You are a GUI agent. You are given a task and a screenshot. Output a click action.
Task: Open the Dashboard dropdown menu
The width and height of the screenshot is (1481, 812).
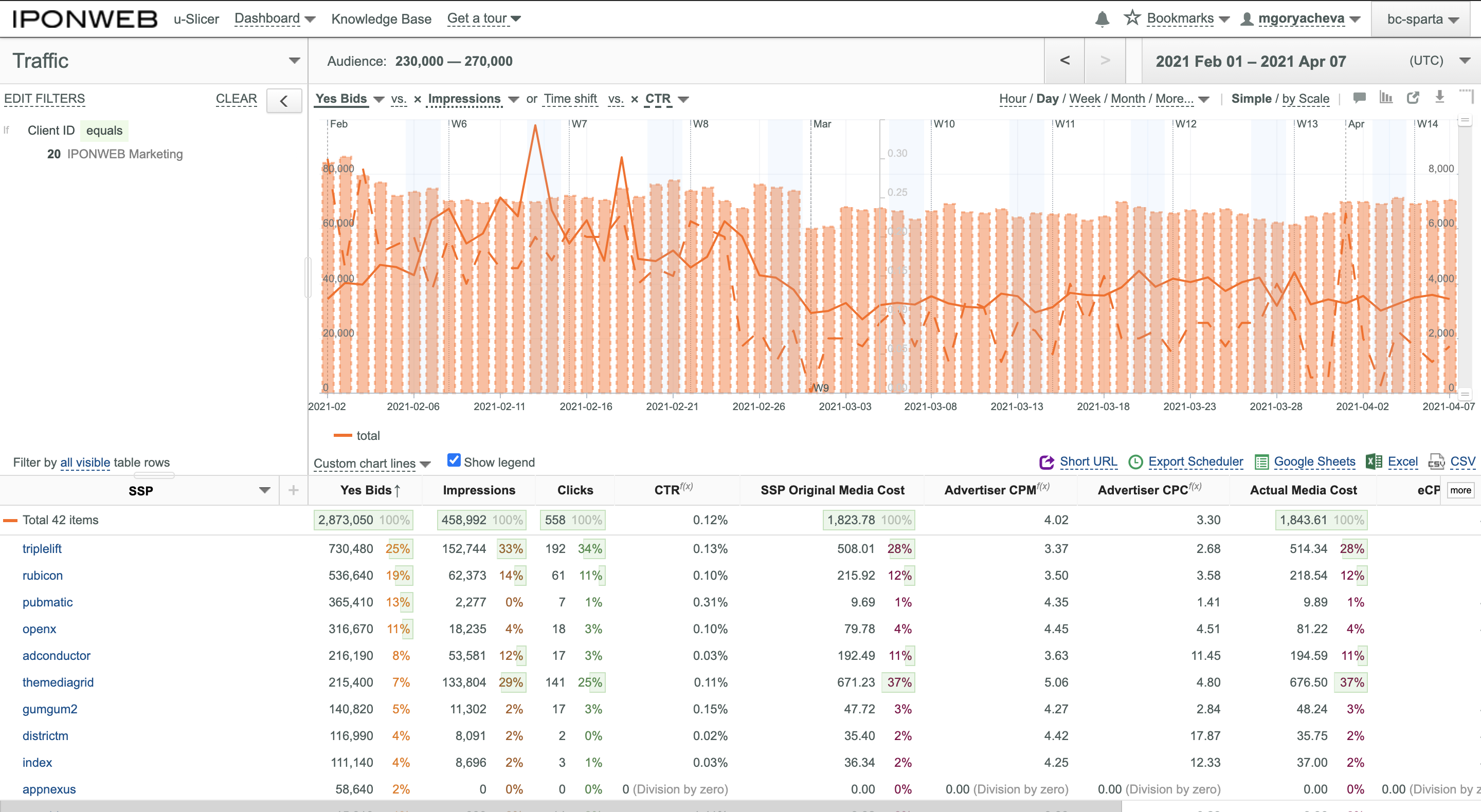275,19
